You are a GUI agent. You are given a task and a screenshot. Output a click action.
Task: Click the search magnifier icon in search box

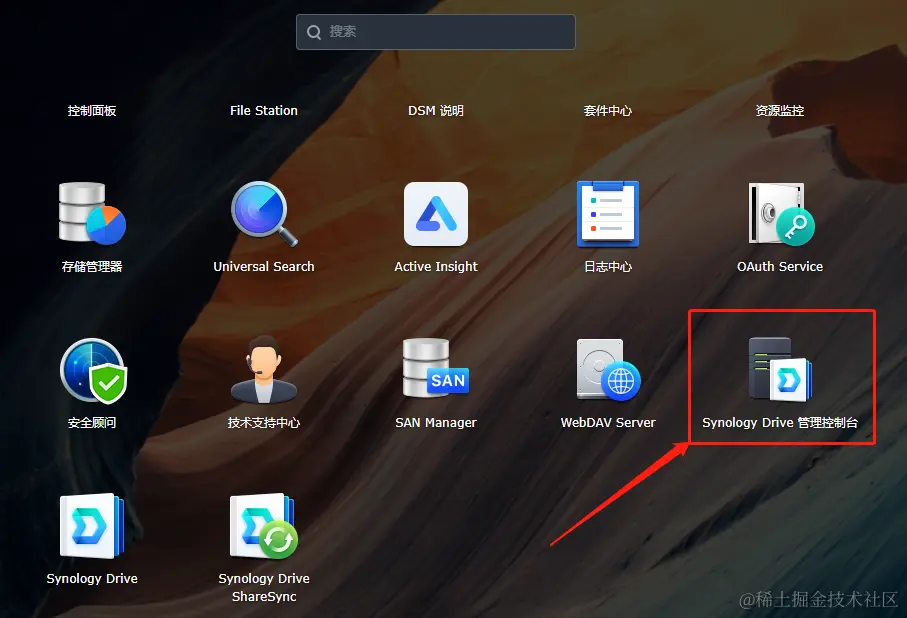314,32
